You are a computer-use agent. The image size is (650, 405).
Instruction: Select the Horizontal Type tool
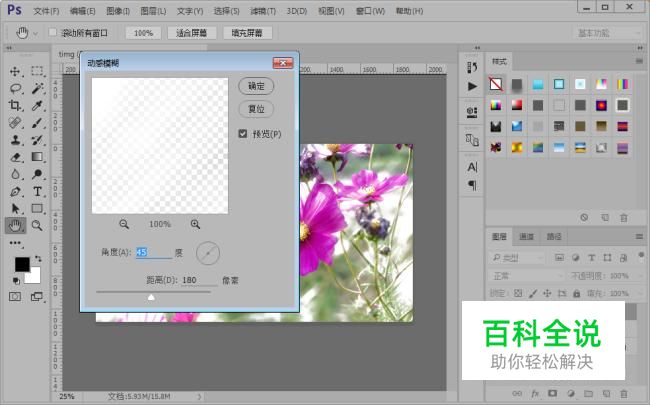point(37,192)
